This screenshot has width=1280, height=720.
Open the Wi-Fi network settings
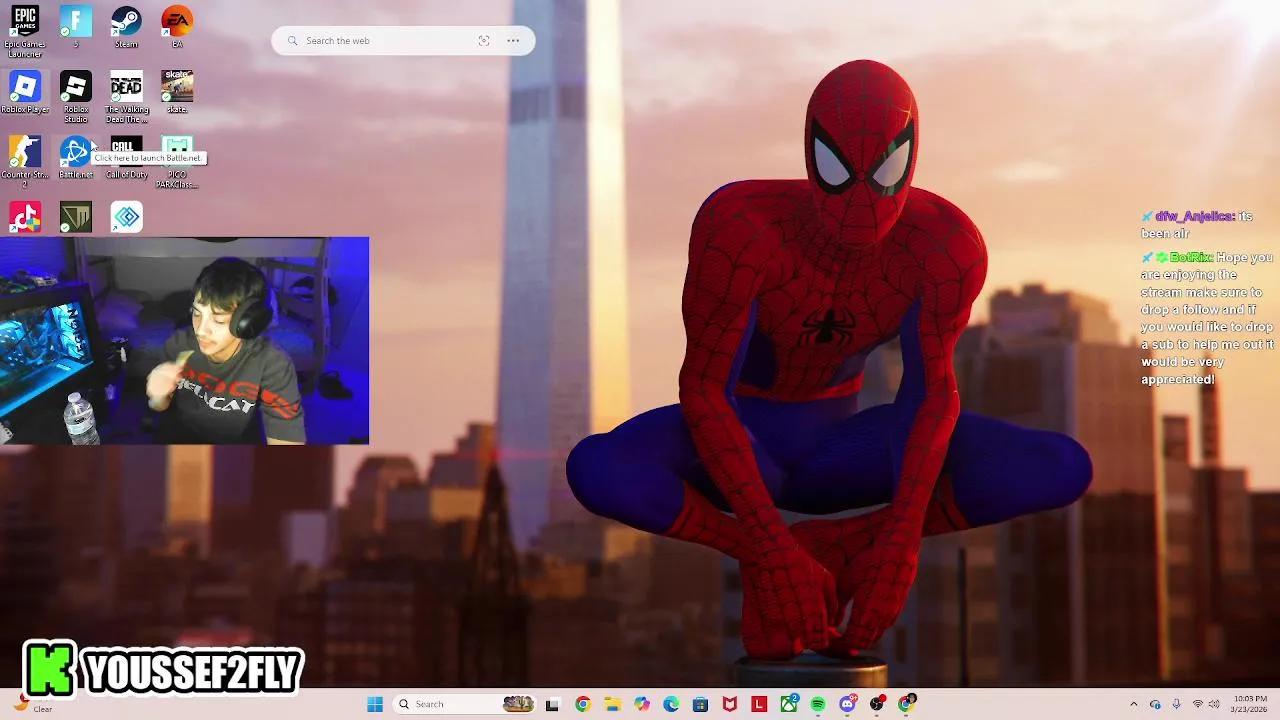coord(1197,704)
